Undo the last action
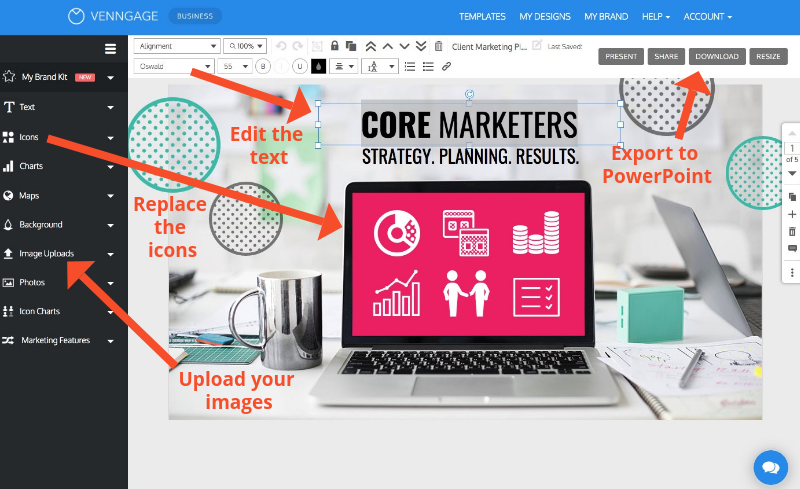This screenshot has width=800, height=489. 281,46
